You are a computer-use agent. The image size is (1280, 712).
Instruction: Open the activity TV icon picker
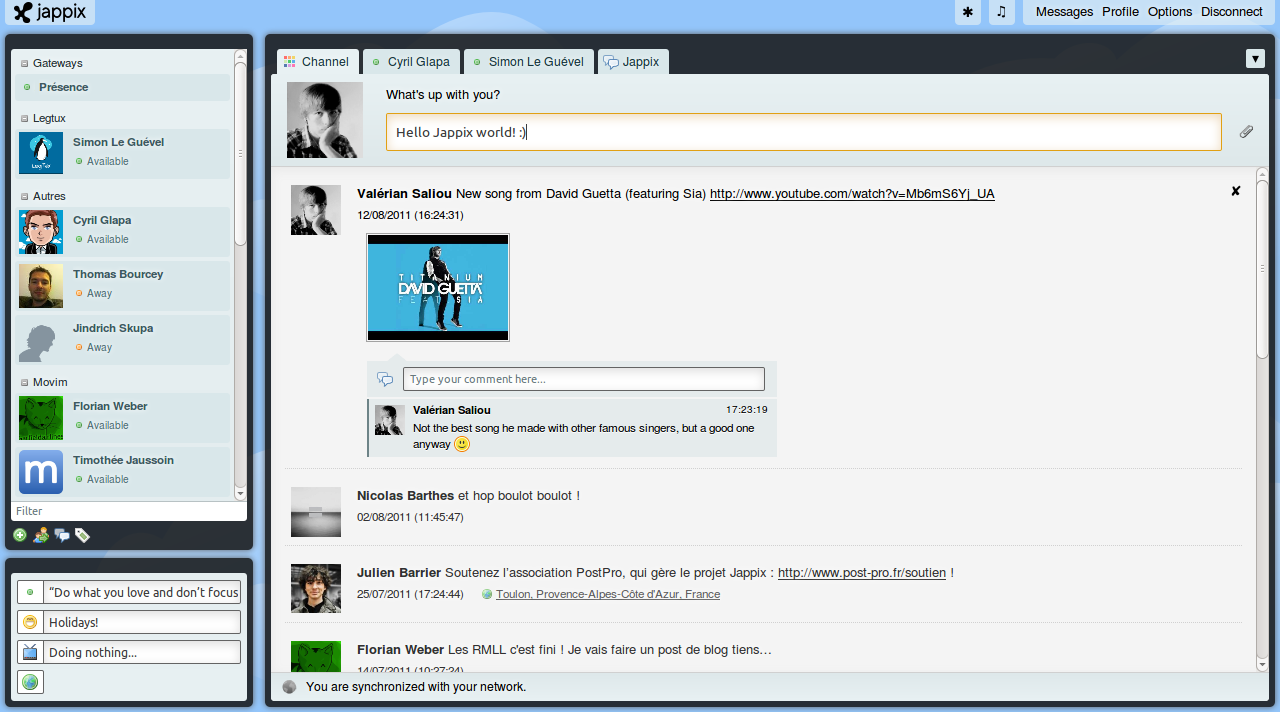30,652
